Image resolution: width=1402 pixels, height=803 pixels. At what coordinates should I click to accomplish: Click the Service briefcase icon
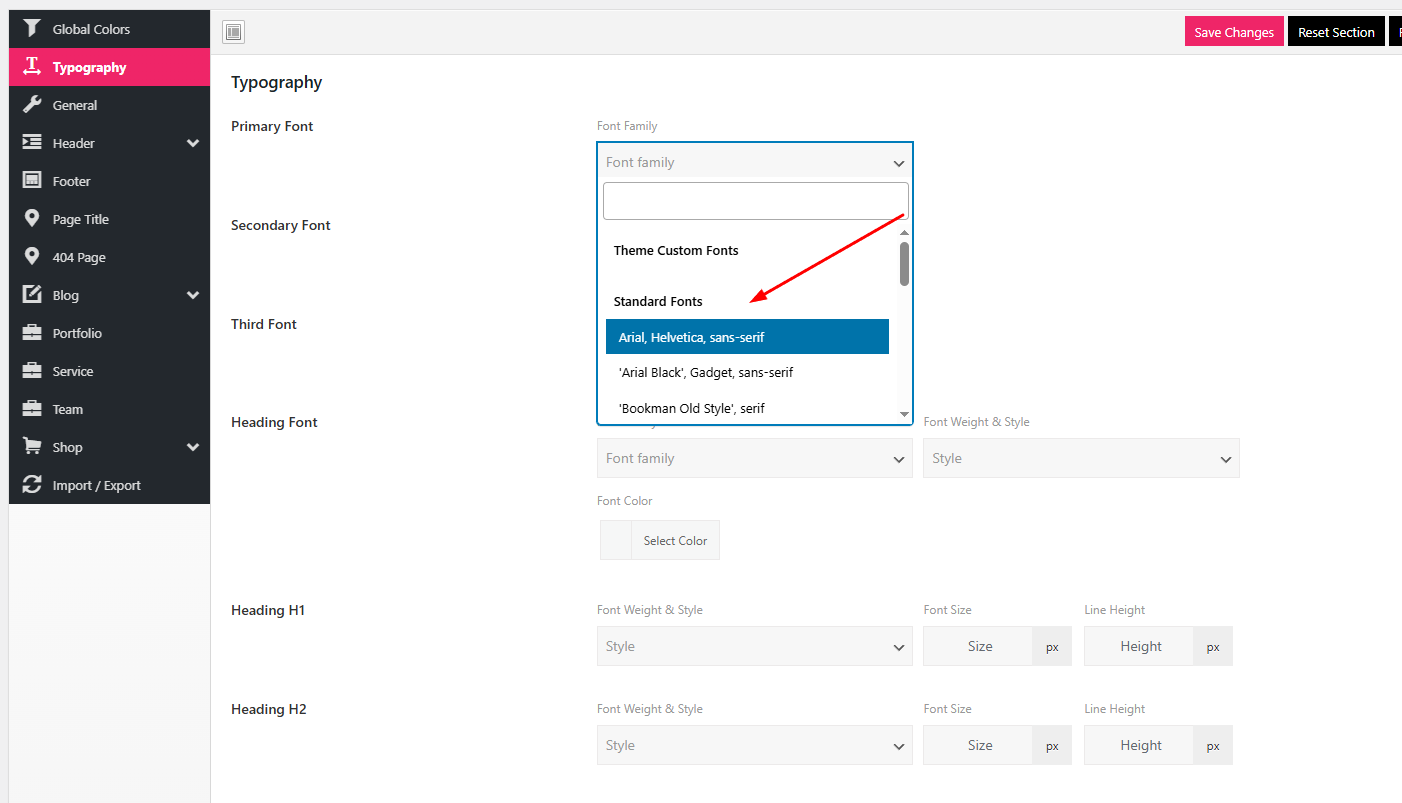[32, 371]
